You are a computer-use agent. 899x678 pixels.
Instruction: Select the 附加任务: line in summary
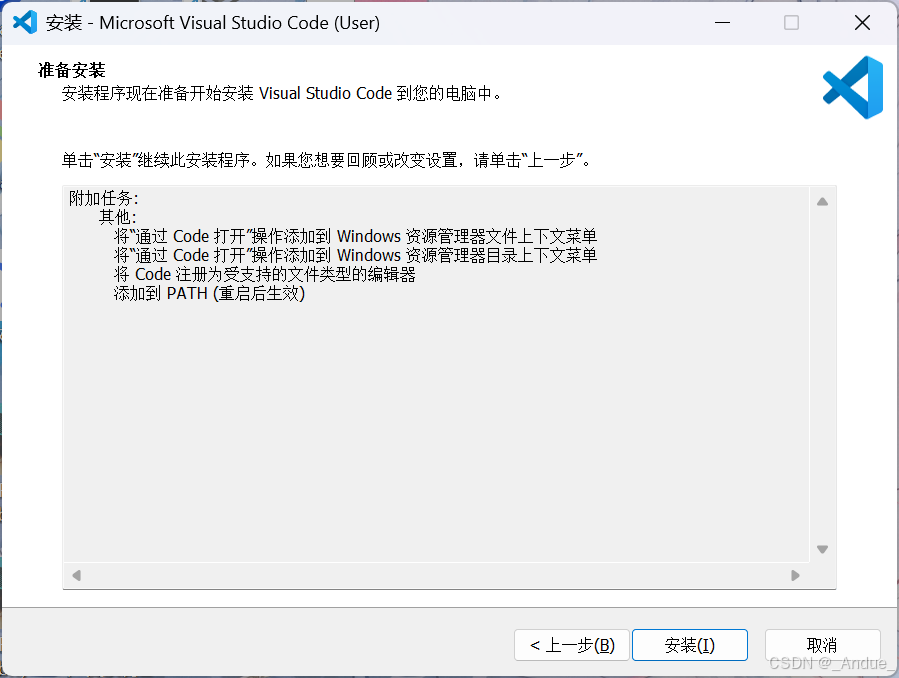(104, 198)
